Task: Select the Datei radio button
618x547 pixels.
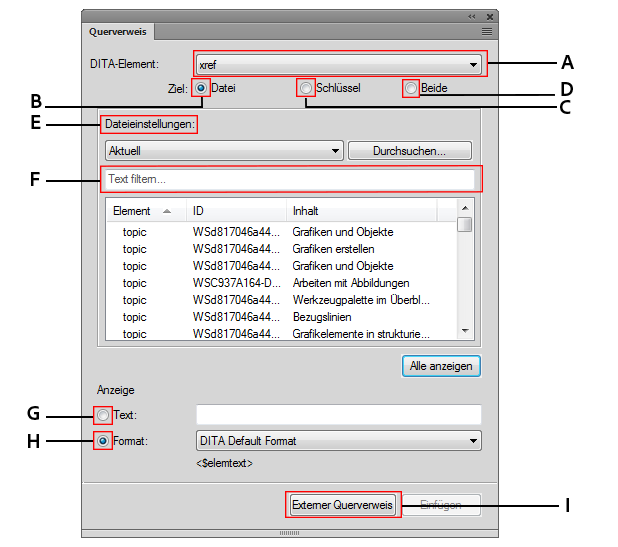Action: click(x=202, y=88)
